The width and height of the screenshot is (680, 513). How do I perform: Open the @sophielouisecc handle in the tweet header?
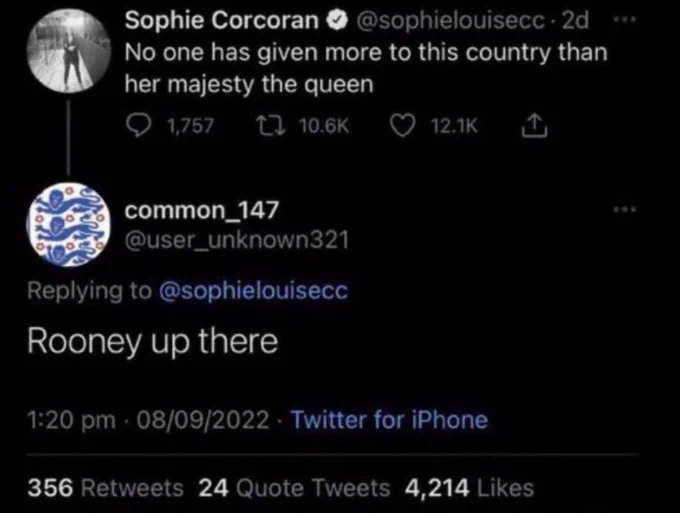click(x=450, y=20)
